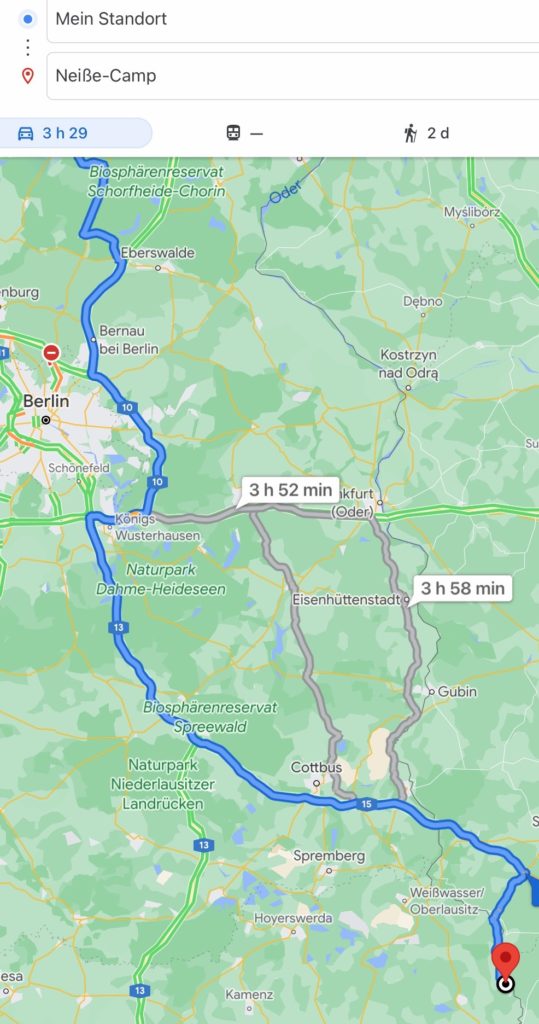Choose the 3 h 58 min alternative route

tap(463, 588)
